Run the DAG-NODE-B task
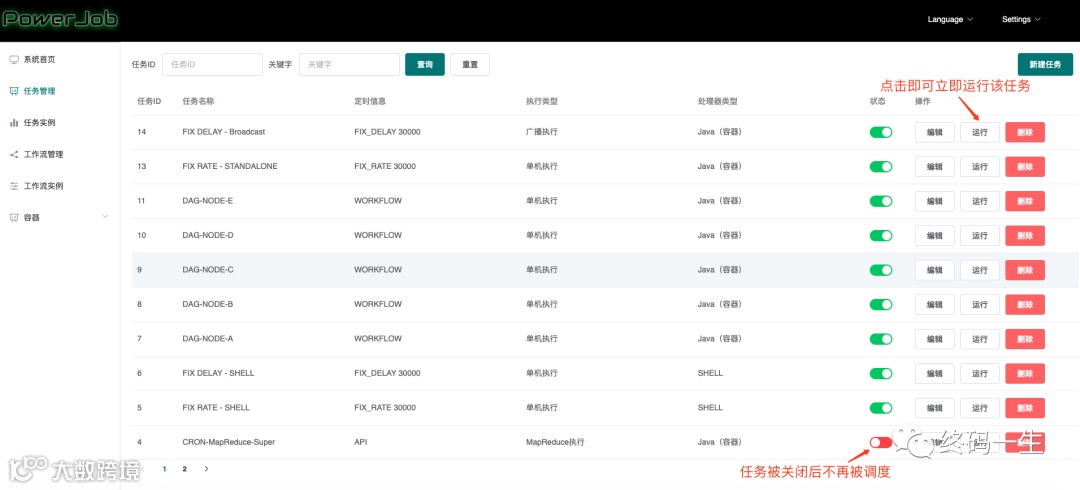This screenshot has width=1080, height=490. click(979, 305)
